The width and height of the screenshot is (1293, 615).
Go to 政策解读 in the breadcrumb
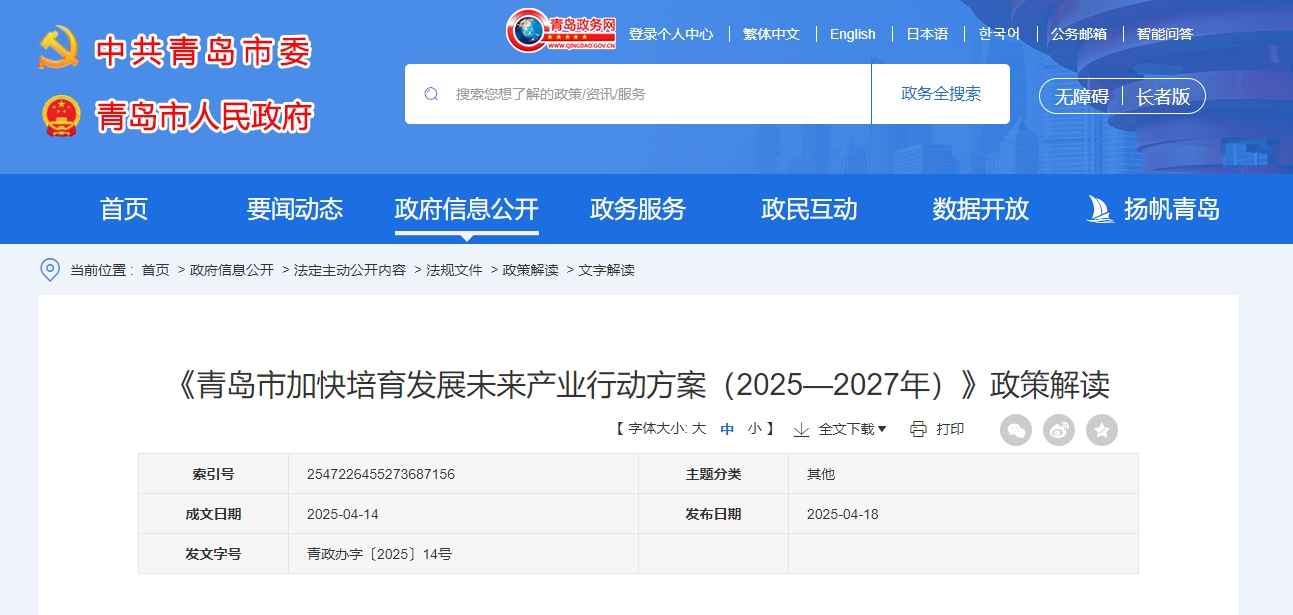pos(530,270)
